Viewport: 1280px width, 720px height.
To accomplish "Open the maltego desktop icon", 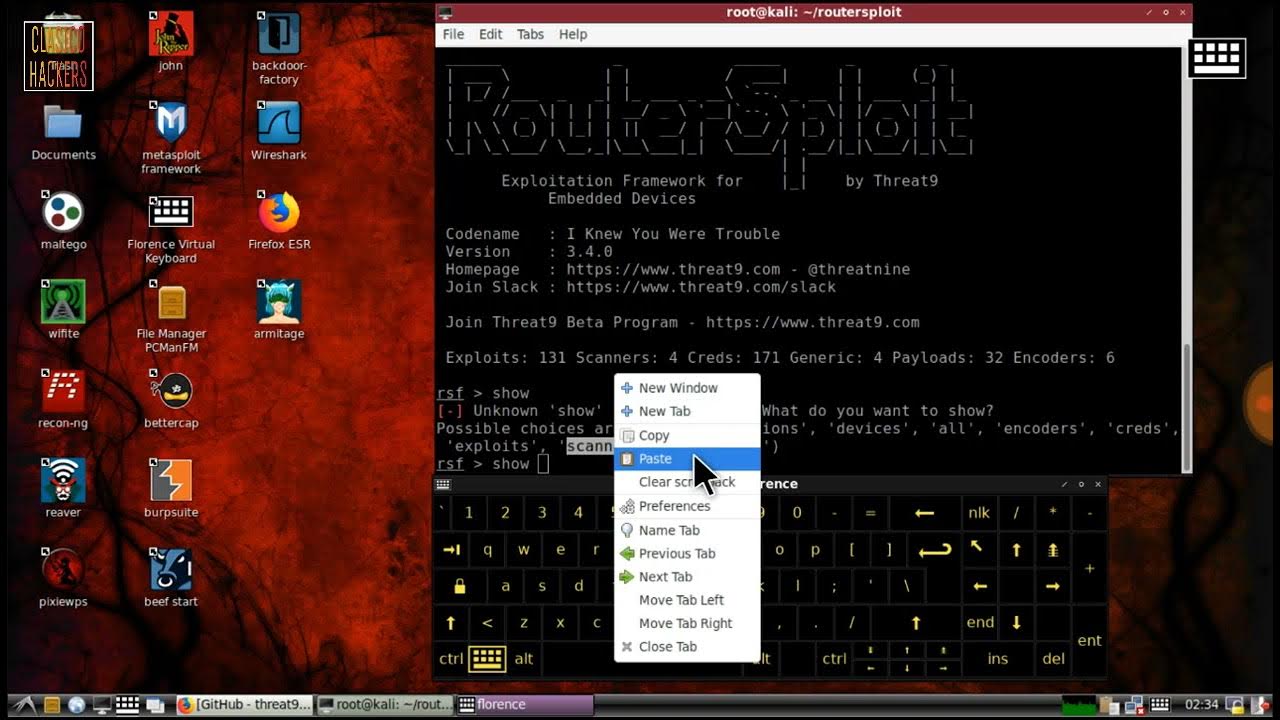I will click(x=63, y=221).
